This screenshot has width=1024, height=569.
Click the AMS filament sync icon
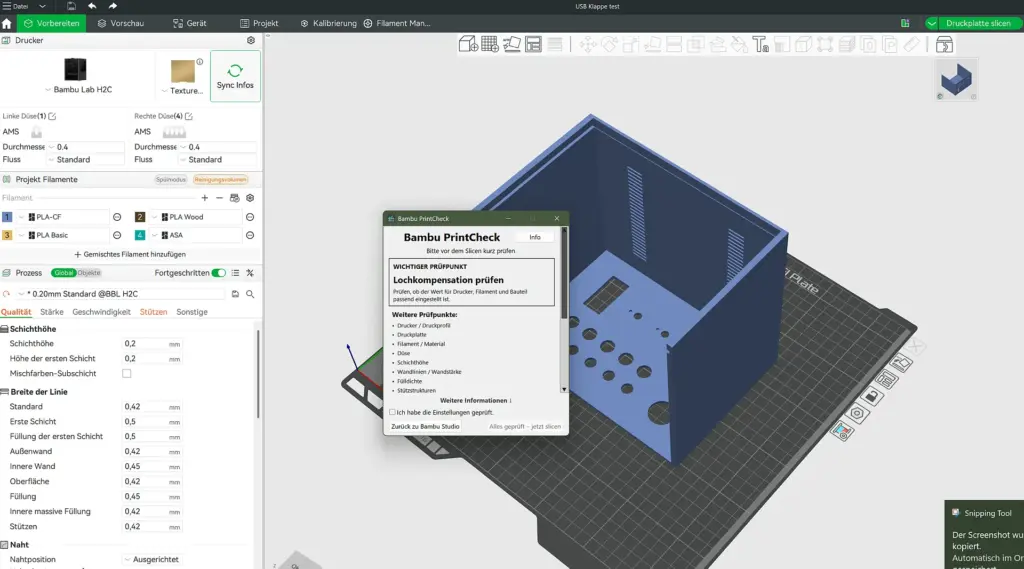click(234, 198)
